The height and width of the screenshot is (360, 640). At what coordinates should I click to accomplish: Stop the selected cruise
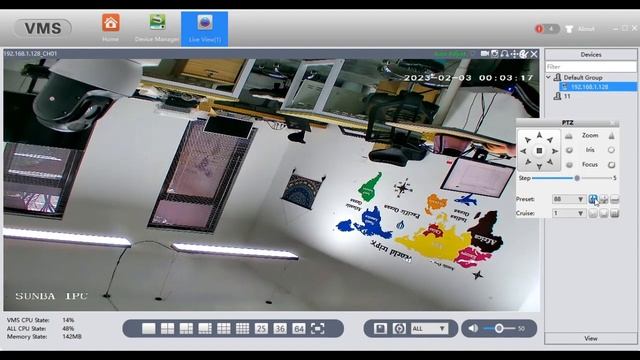[604, 213]
